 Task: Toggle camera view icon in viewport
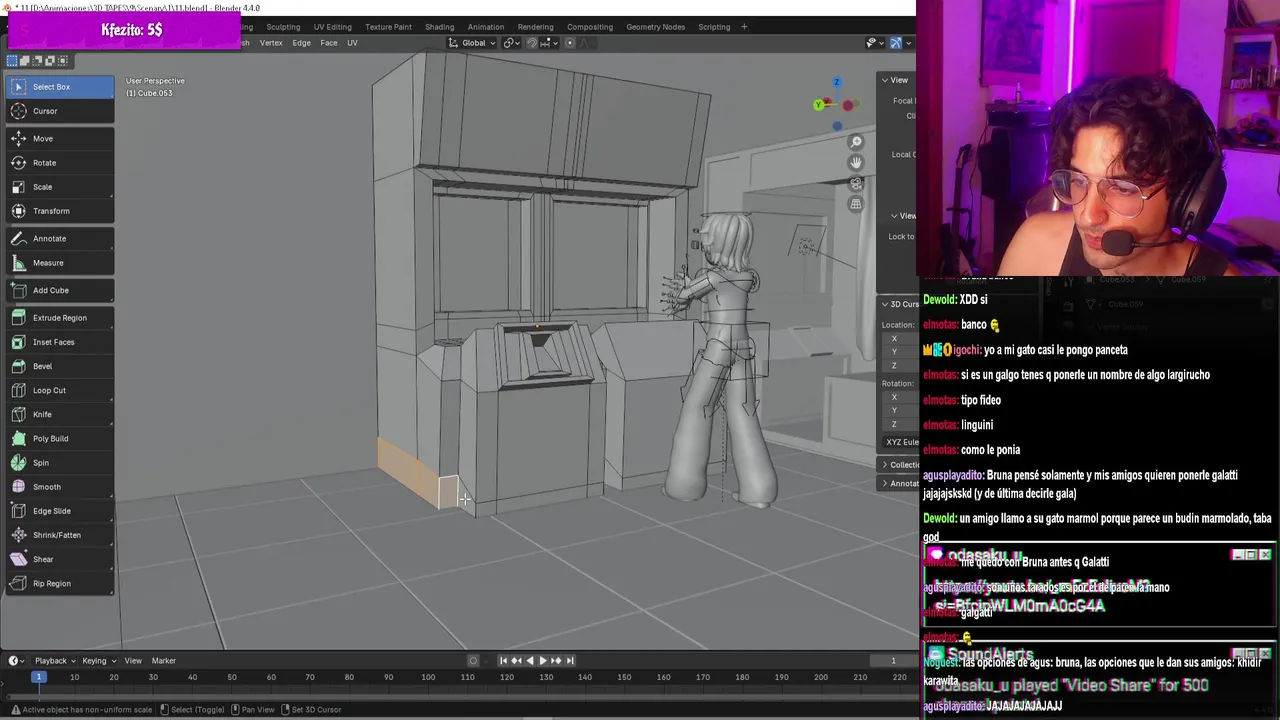pyautogui.click(x=855, y=184)
